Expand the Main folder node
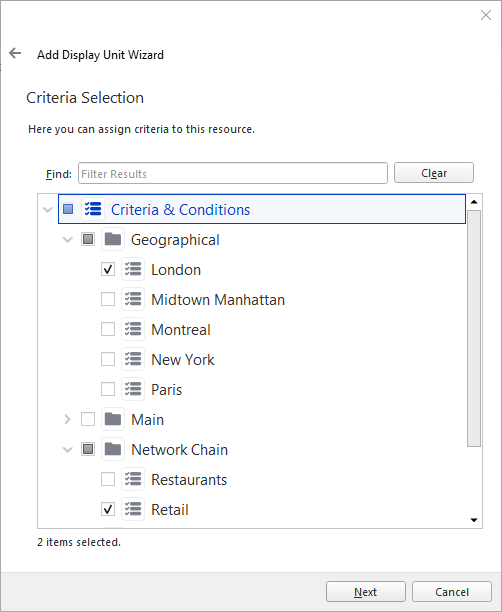Image resolution: width=502 pixels, height=612 pixels. (67, 420)
